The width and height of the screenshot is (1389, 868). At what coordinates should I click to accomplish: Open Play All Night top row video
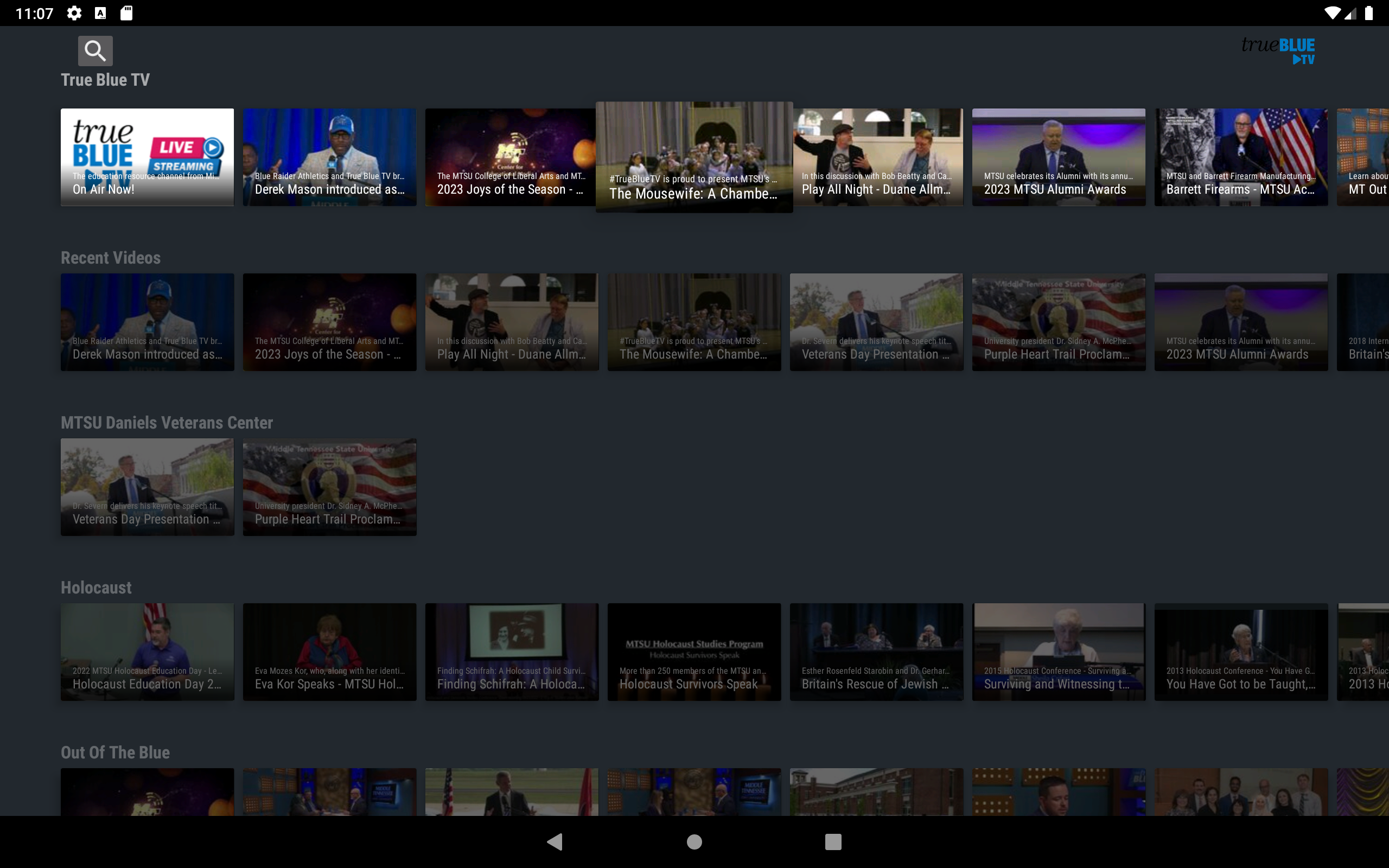(878, 157)
